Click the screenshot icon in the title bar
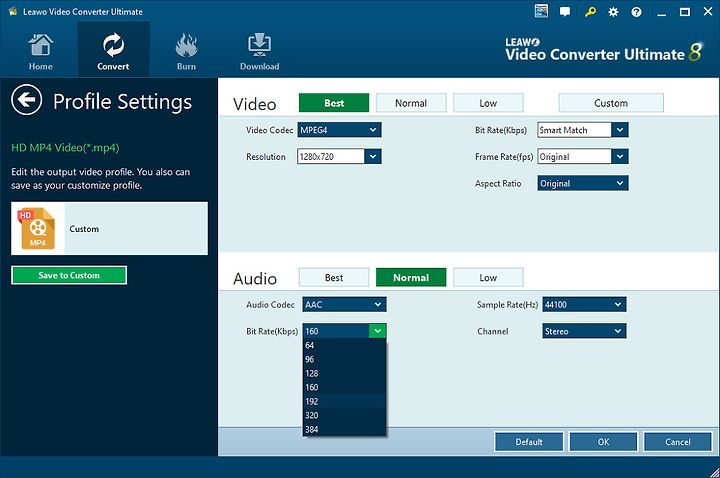The image size is (720, 478). click(541, 11)
